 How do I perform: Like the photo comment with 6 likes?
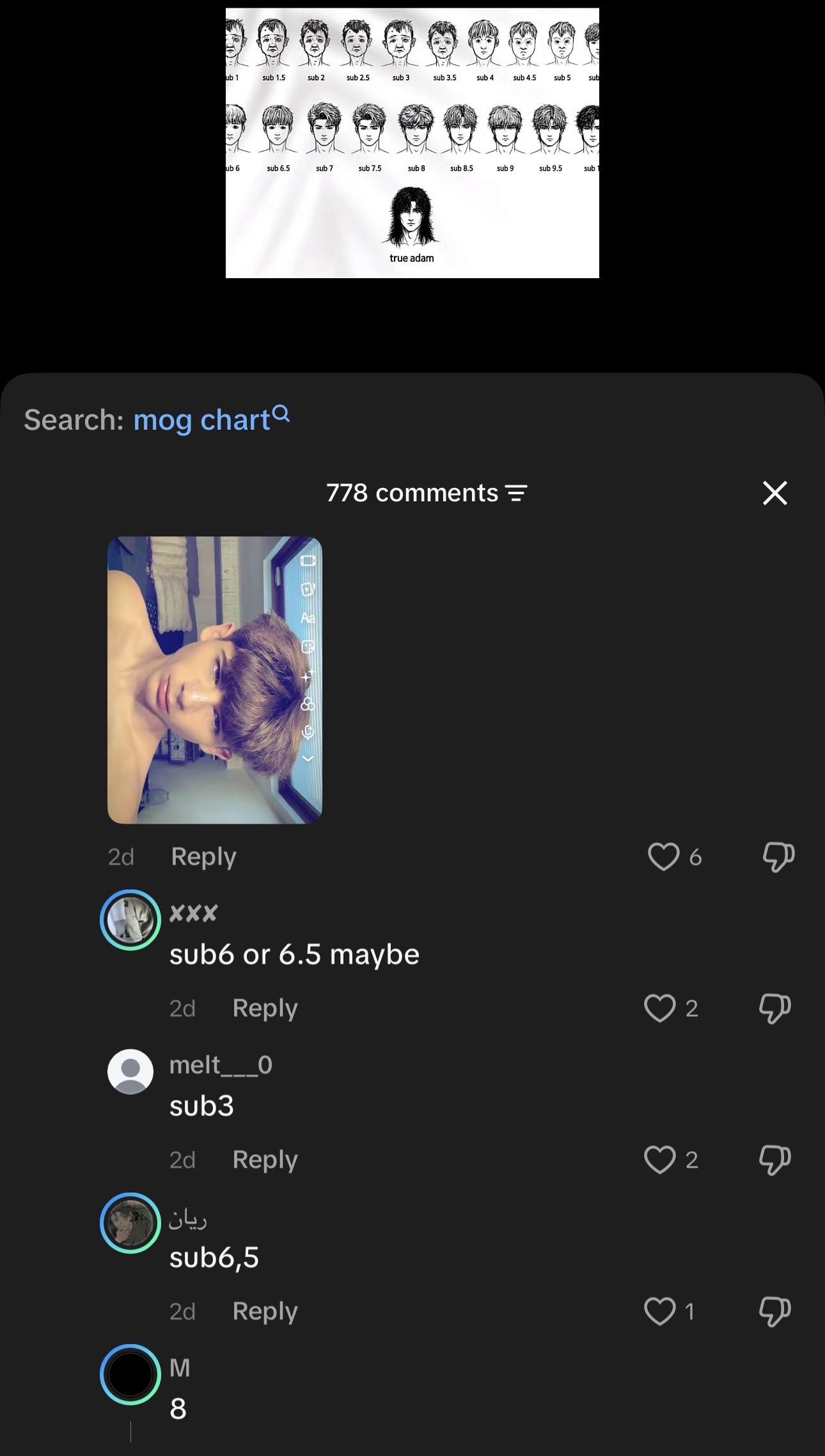(x=663, y=857)
